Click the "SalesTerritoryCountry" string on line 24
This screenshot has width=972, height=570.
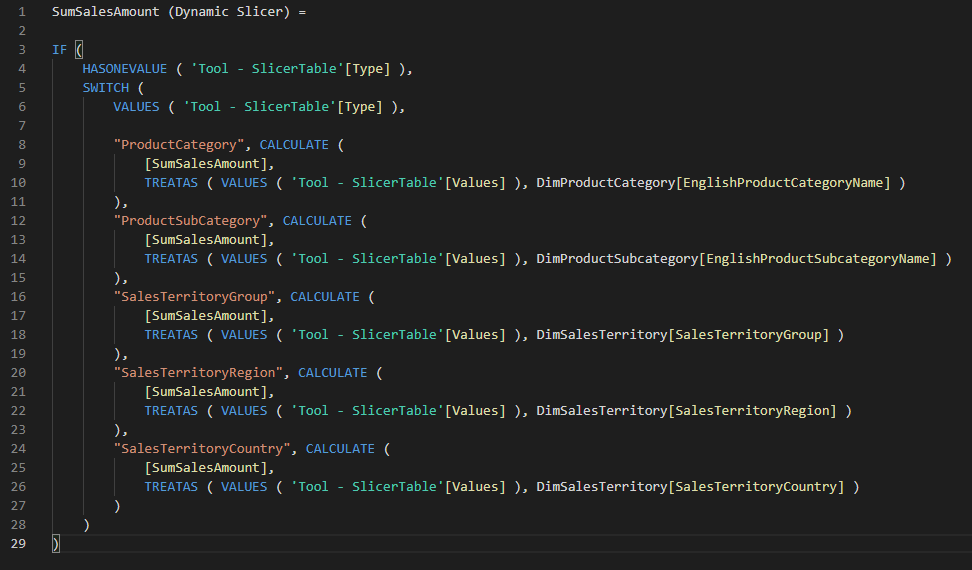tap(201, 449)
